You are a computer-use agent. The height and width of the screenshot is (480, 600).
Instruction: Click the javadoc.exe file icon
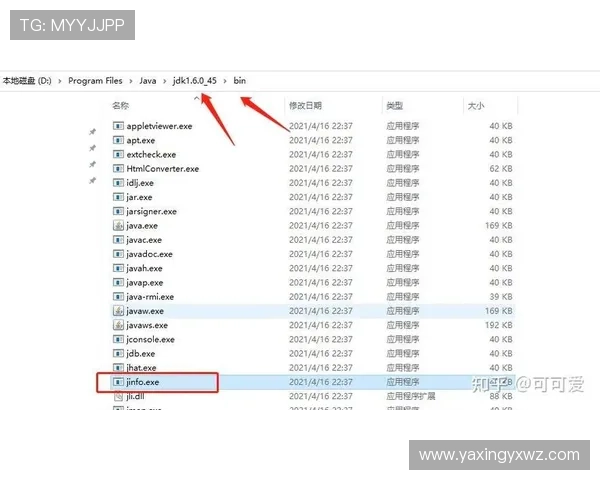(x=118, y=254)
